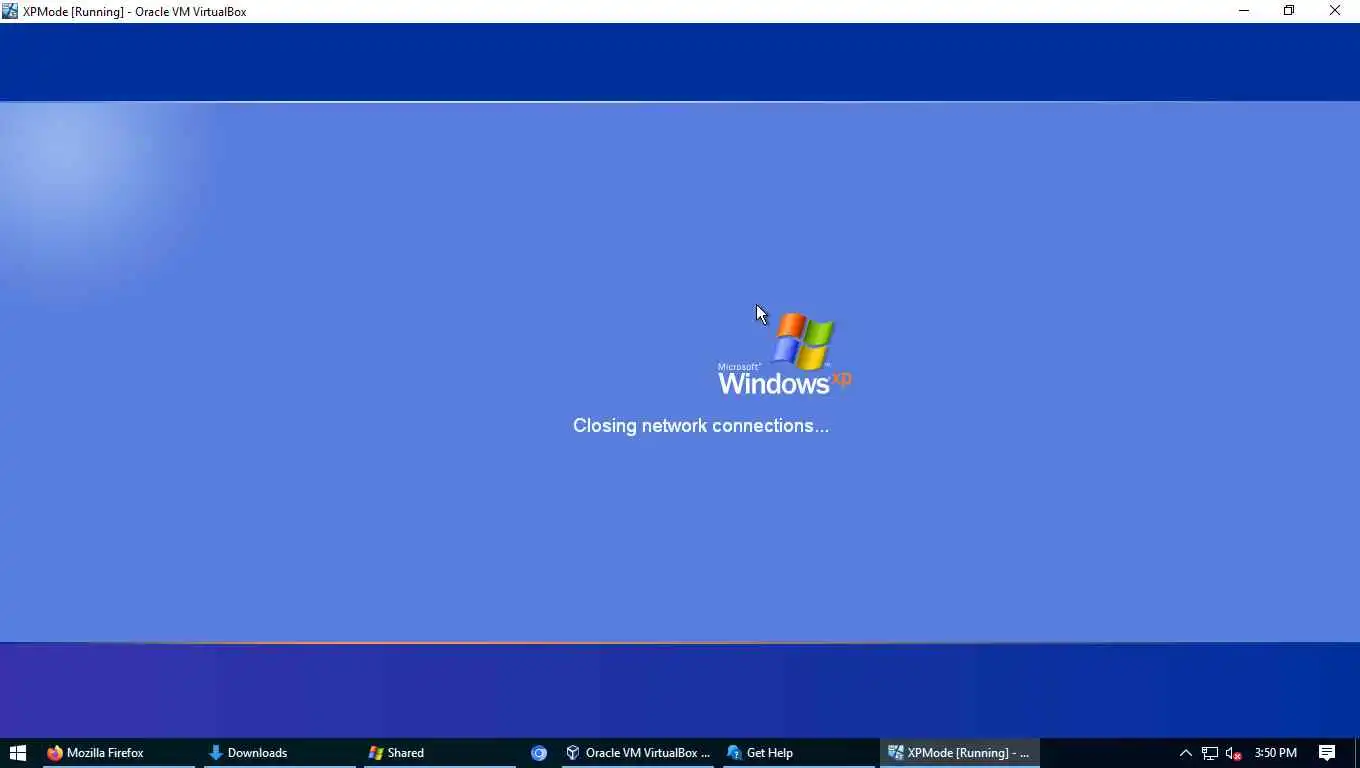Click the VirtualBox title bar icon

tap(10, 11)
